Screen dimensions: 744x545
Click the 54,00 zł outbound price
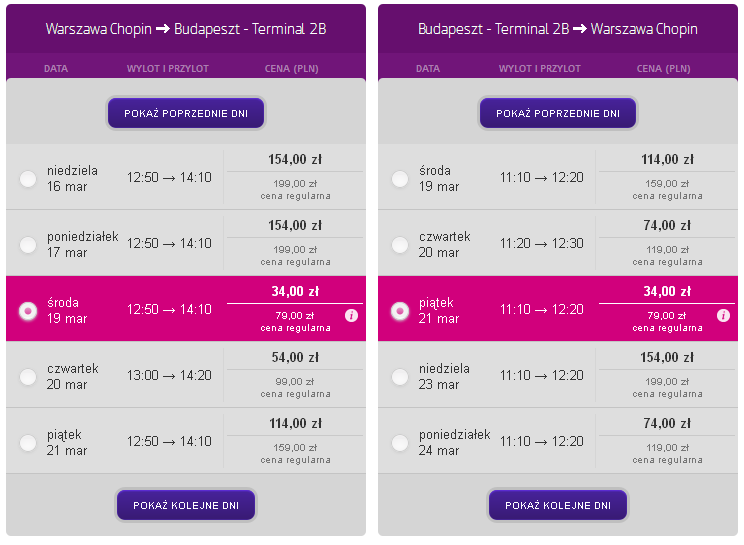(x=295, y=357)
